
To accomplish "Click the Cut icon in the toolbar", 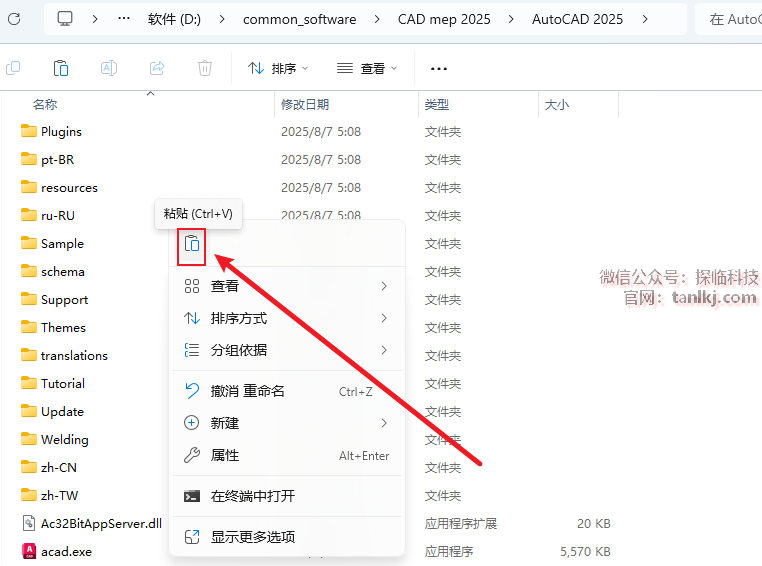I will [x=13, y=68].
